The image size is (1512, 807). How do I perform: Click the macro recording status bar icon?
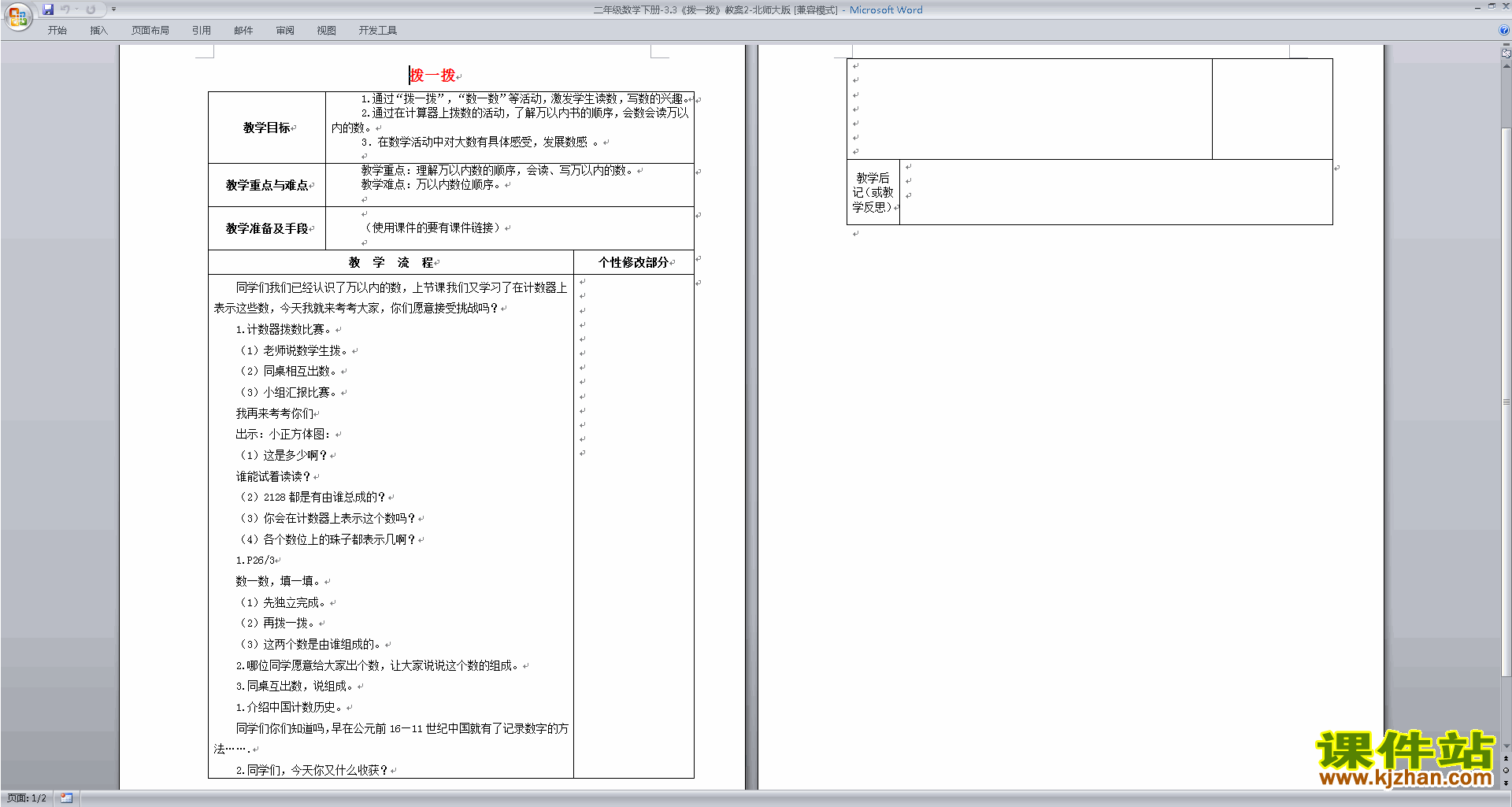(66, 798)
